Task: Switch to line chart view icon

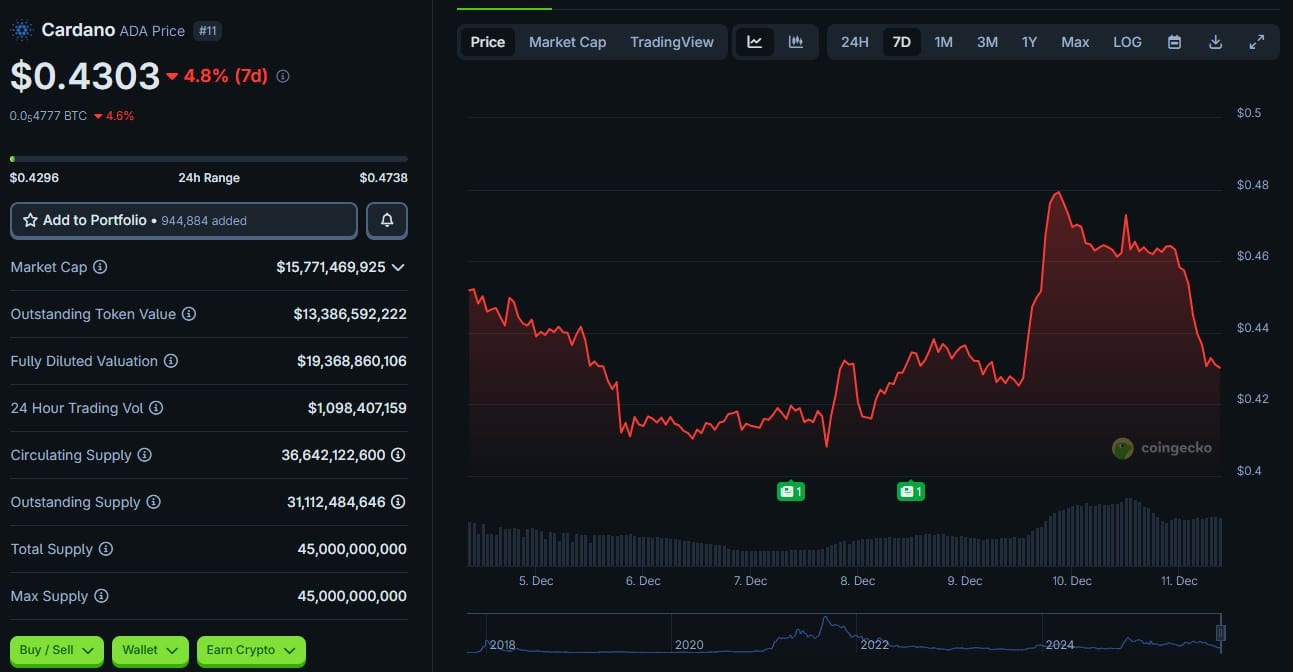Action: [755, 42]
